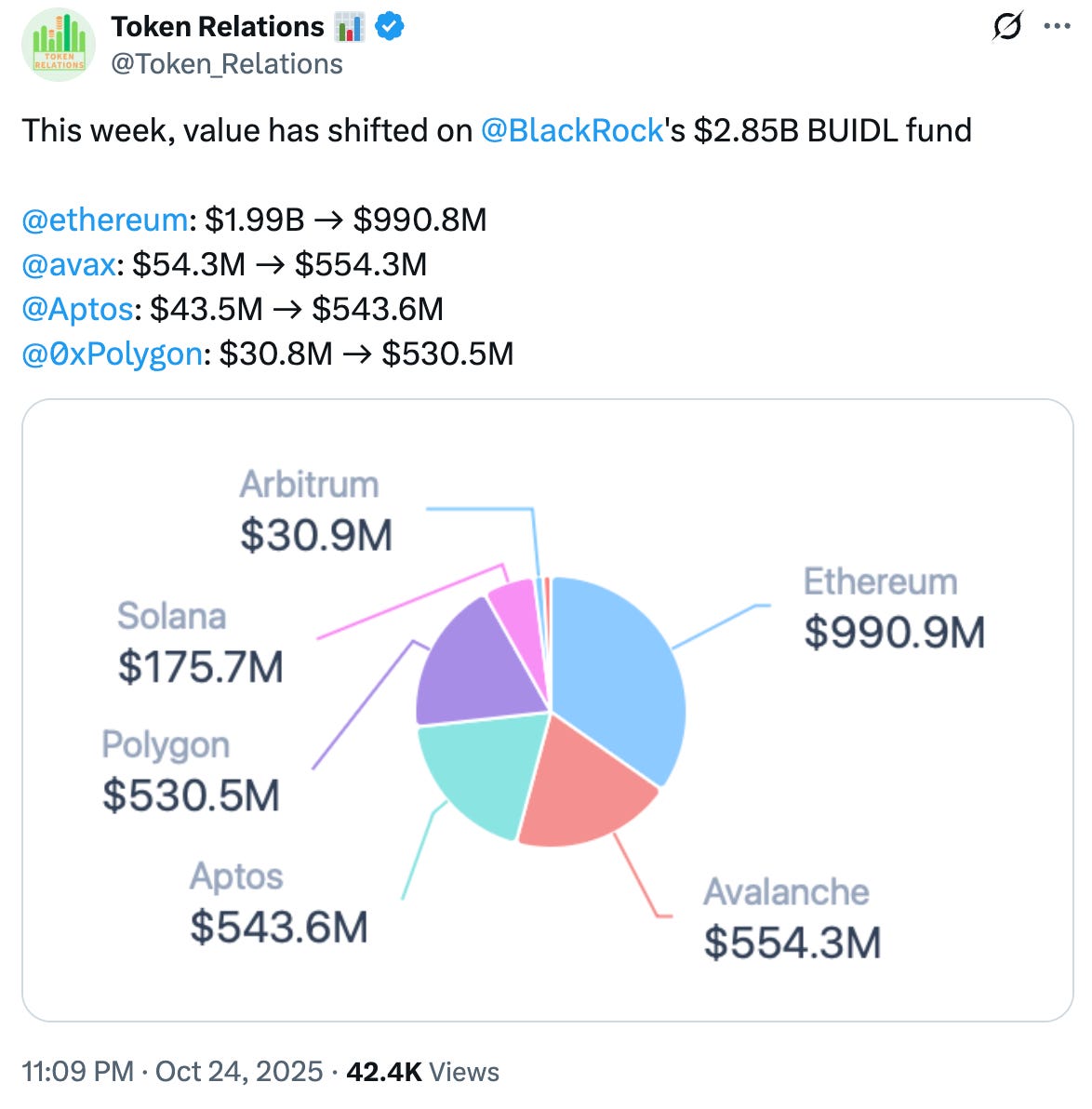Screen dimensions: 1092x1109
Task: Follow the @avax mention link
Action: tap(69, 264)
